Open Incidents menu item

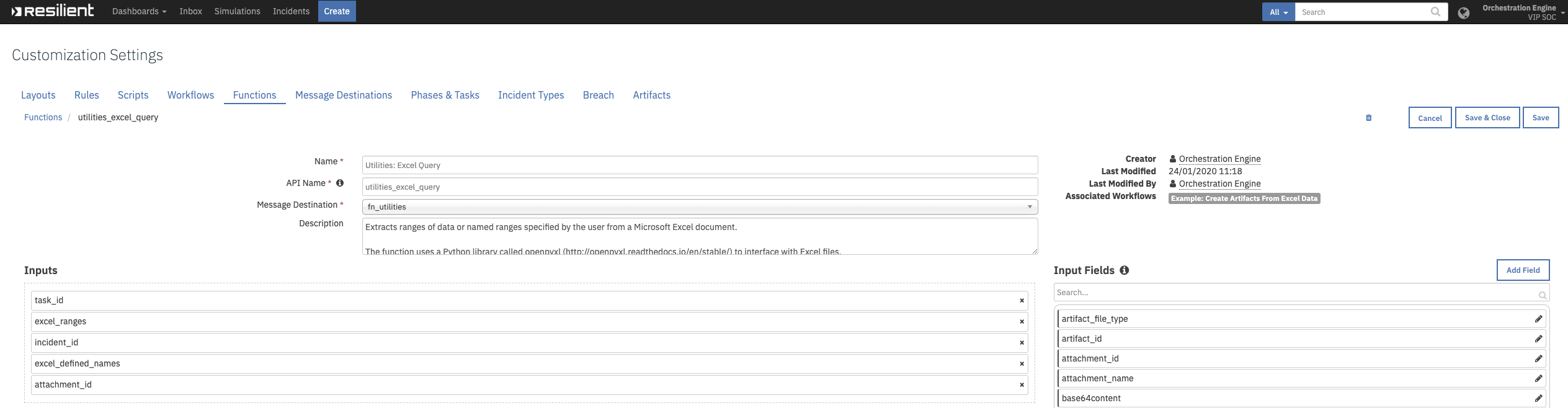(291, 11)
